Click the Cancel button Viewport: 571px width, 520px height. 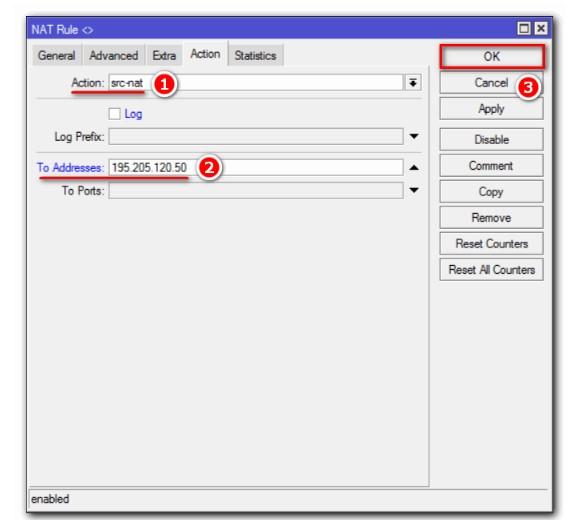pyautogui.click(x=492, y=83)
